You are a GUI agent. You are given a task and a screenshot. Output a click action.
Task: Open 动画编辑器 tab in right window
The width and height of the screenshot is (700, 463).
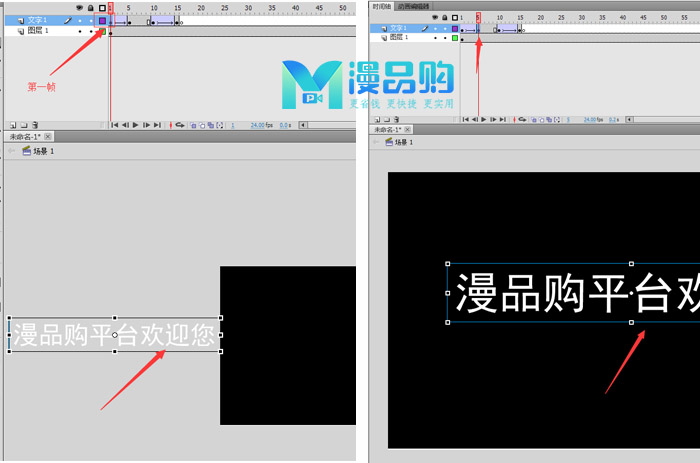(x=413, y=6)
